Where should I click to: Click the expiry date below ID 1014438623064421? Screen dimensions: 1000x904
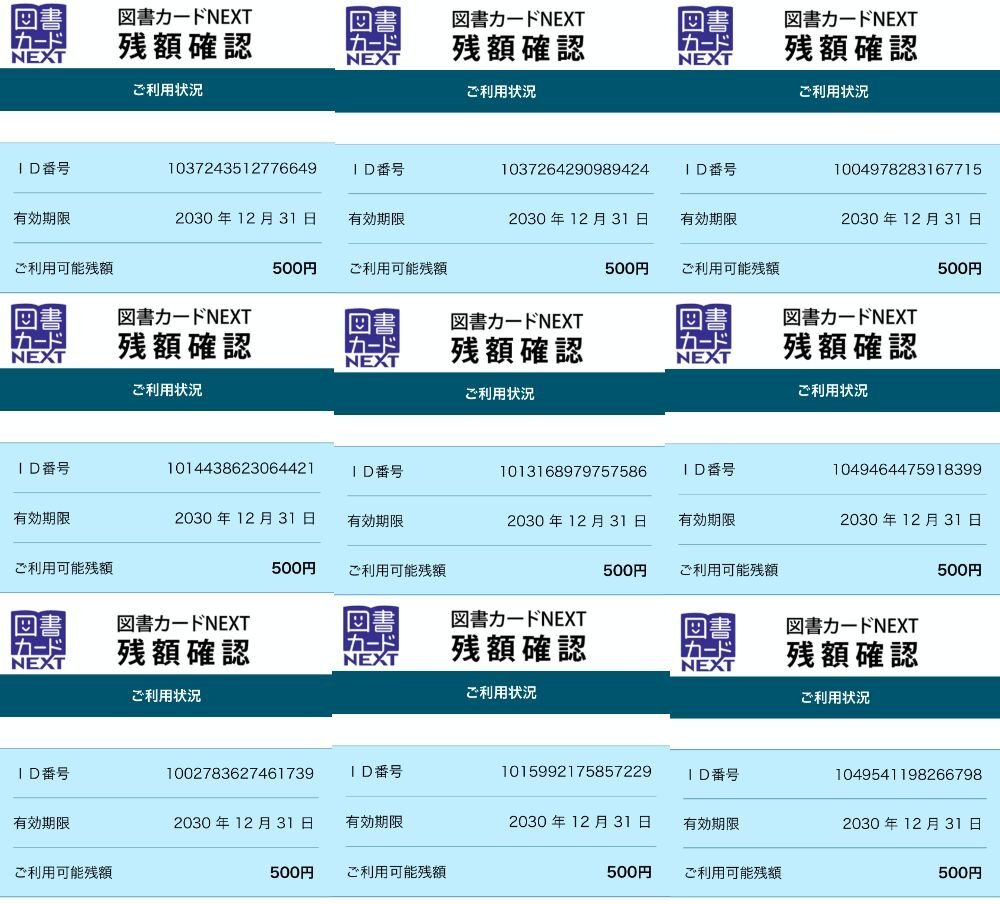tap(246, 518)
